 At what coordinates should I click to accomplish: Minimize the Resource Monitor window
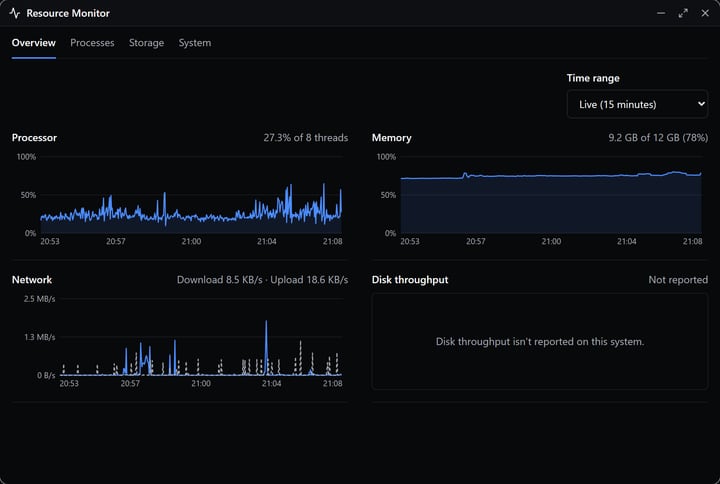tap(661, 13)
